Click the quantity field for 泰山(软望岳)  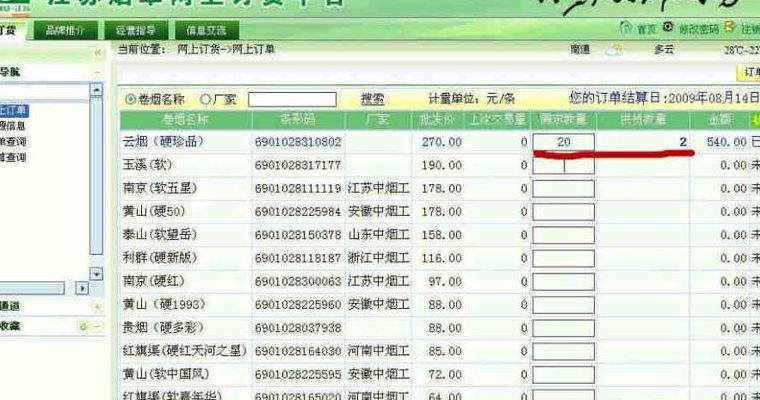pyautogui.click(x=563, y=235)
